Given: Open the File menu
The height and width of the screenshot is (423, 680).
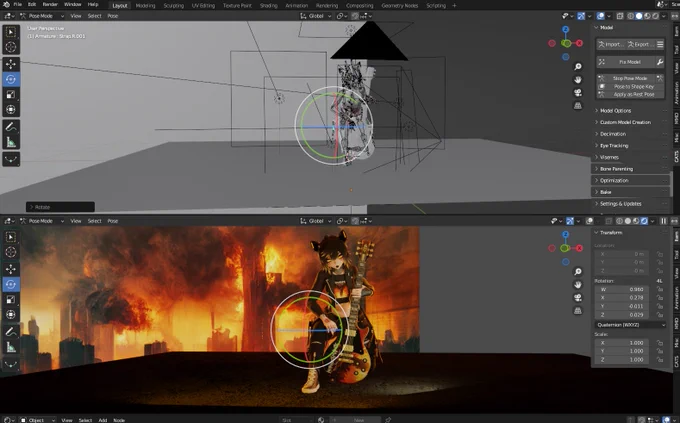Looking at the screenshot, I should (18, 4).
